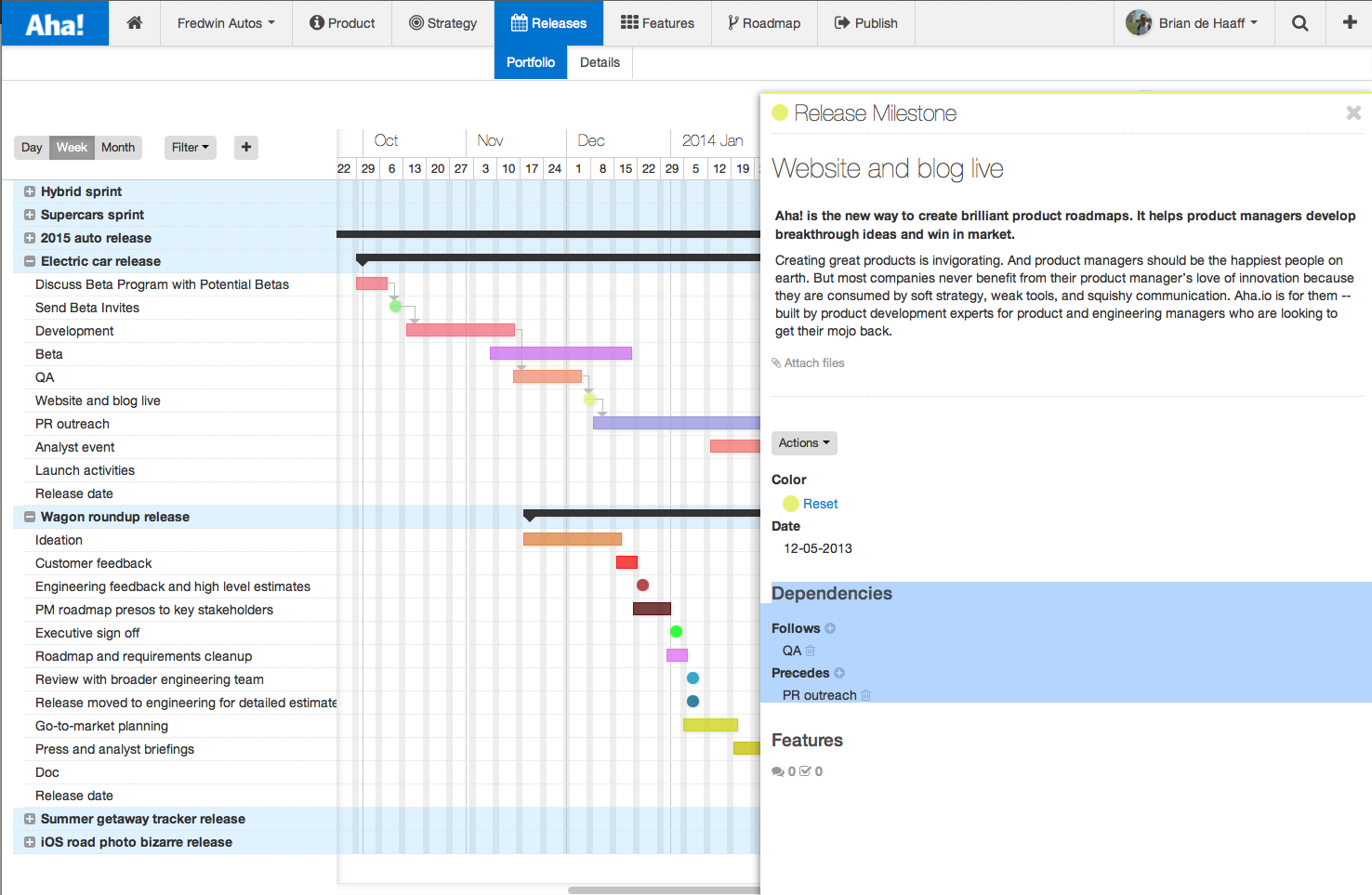This screenshot has height=895, width=1372.
Task: Close the Release Milestone panel
Action: [1353, 112]
